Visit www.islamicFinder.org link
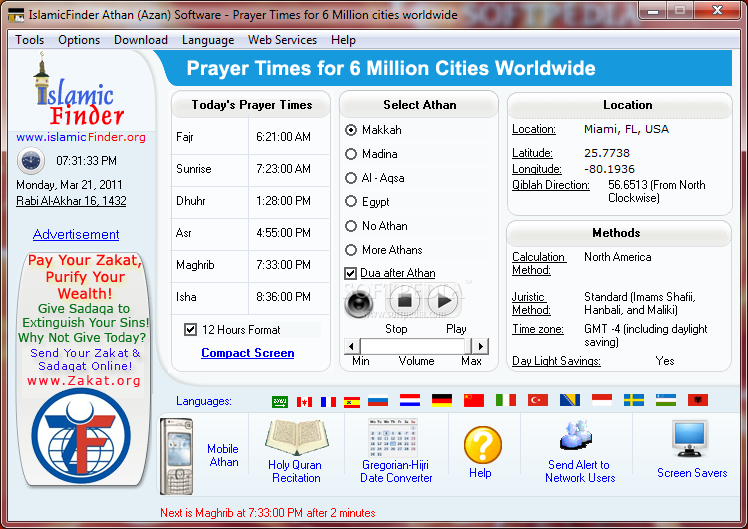 point(81,137)
